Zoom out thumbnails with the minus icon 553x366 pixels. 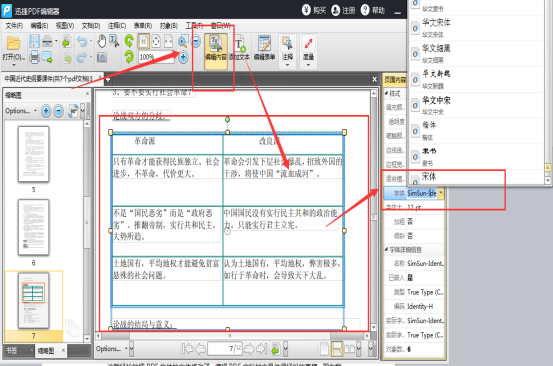click(x=59, y=111)
